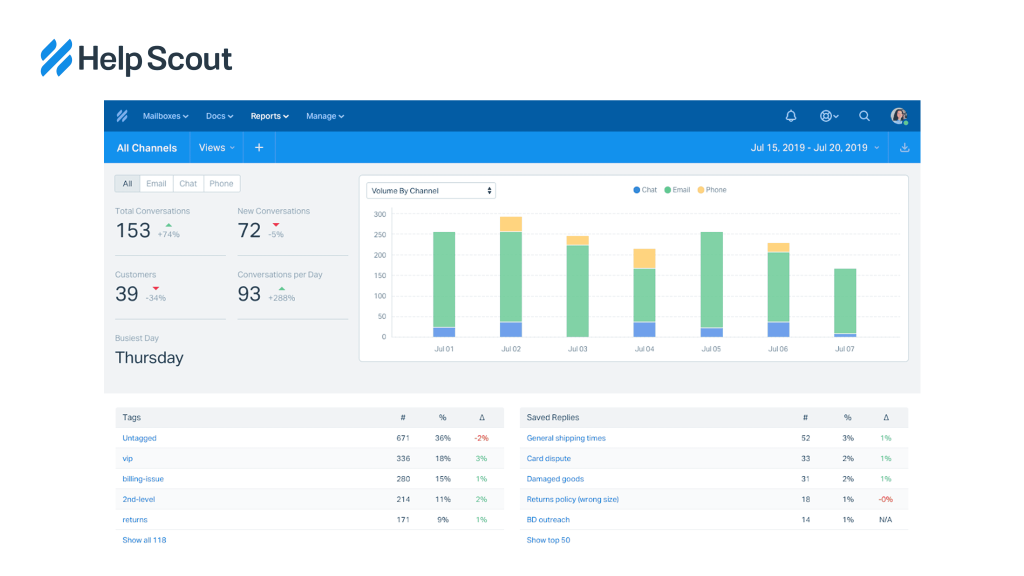Add a new view with plus icon
This screenshot has width=1024, height=576.
coord(258,148)
